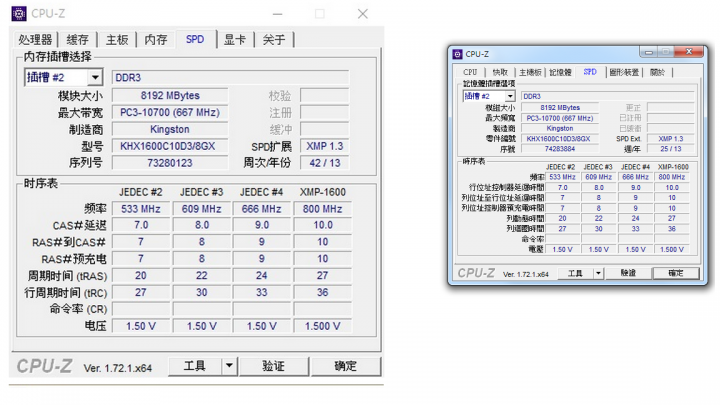This screenshot has width=720, height=405.
Task: Open the 關於 tab in the right window
Action: 658,72
